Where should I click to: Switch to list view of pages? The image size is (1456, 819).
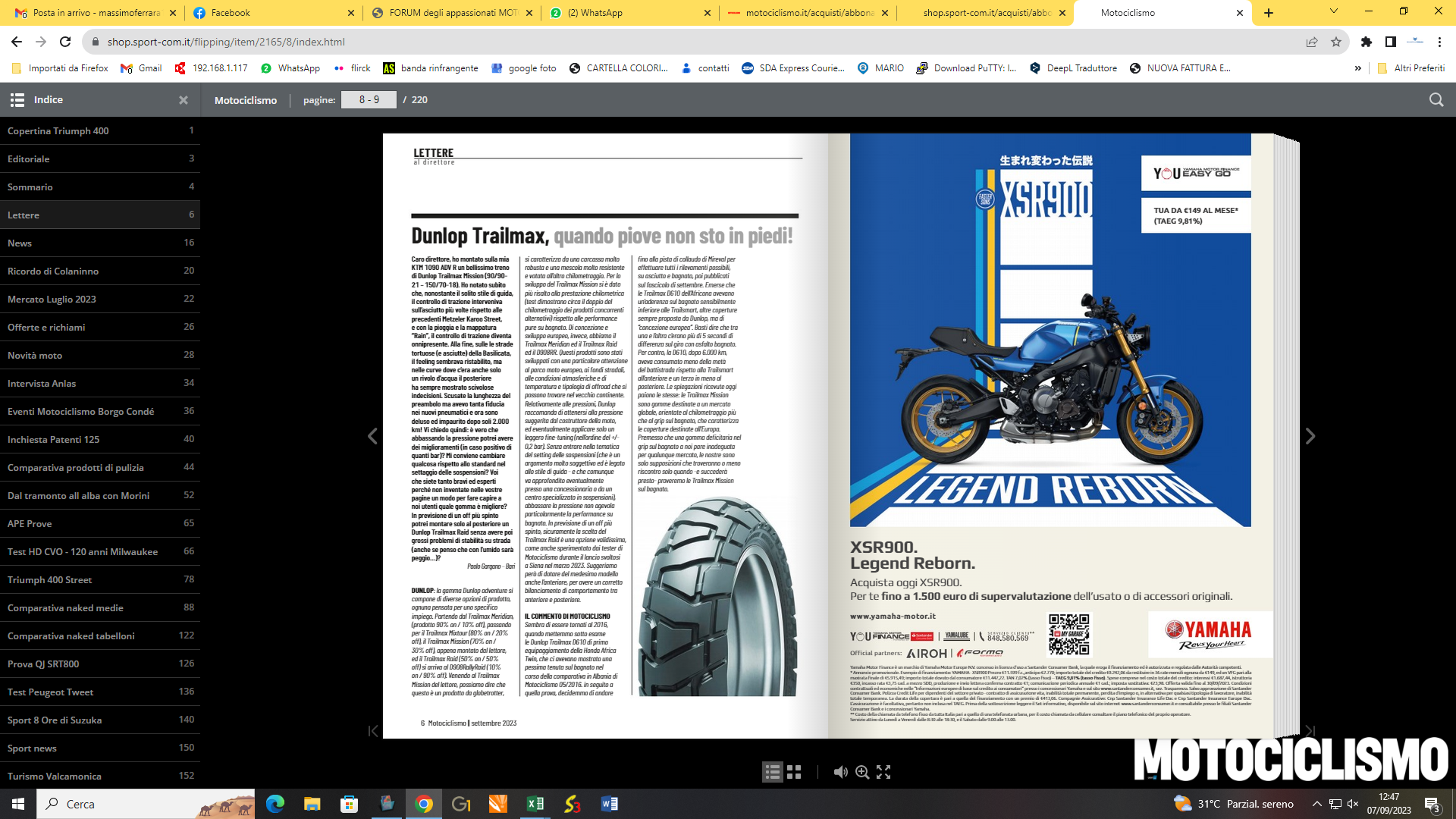772,772
